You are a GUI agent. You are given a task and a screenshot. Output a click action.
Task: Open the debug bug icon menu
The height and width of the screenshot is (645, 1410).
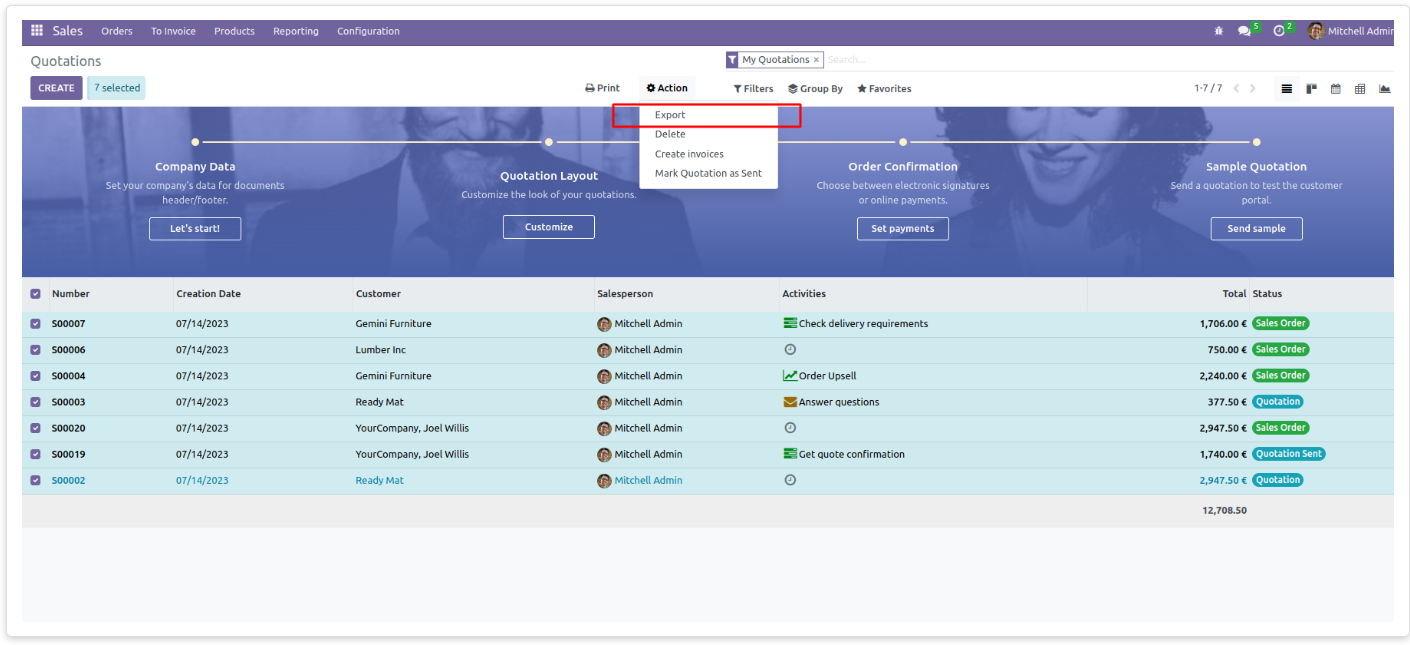[x=1218, y=31]
